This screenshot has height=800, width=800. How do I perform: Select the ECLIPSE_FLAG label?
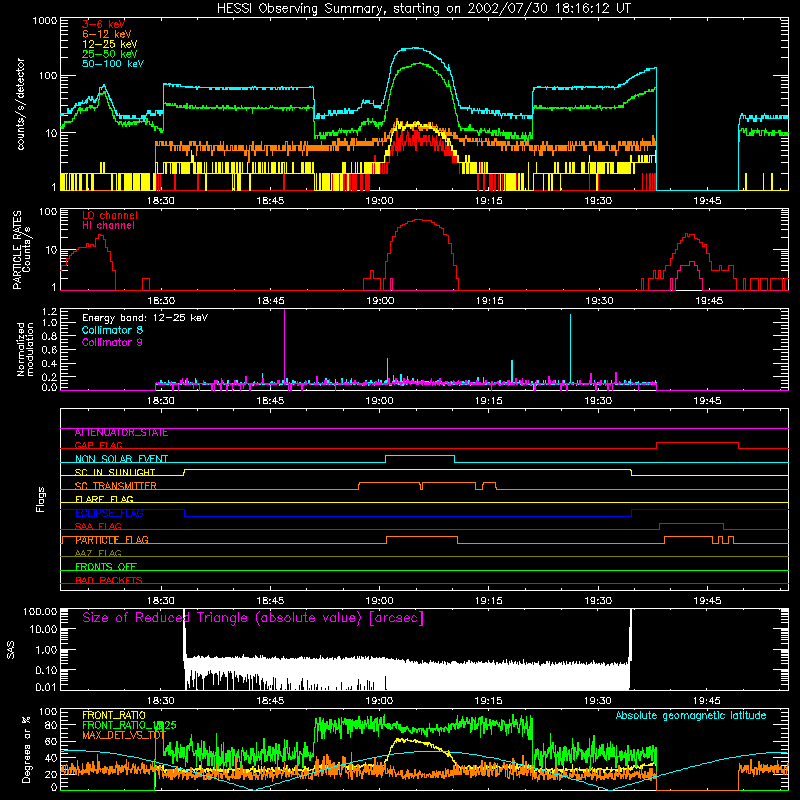click(x=109, y=513)
